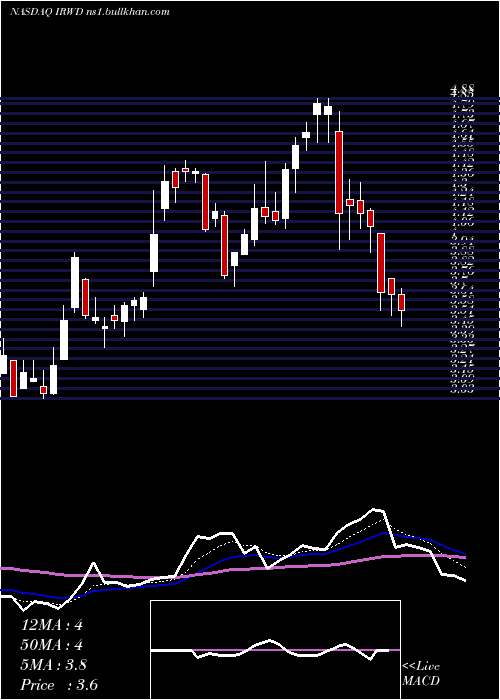500x700 pixels.
Task: Click the 5MA : 3.8 label
Action: (54, 665)
